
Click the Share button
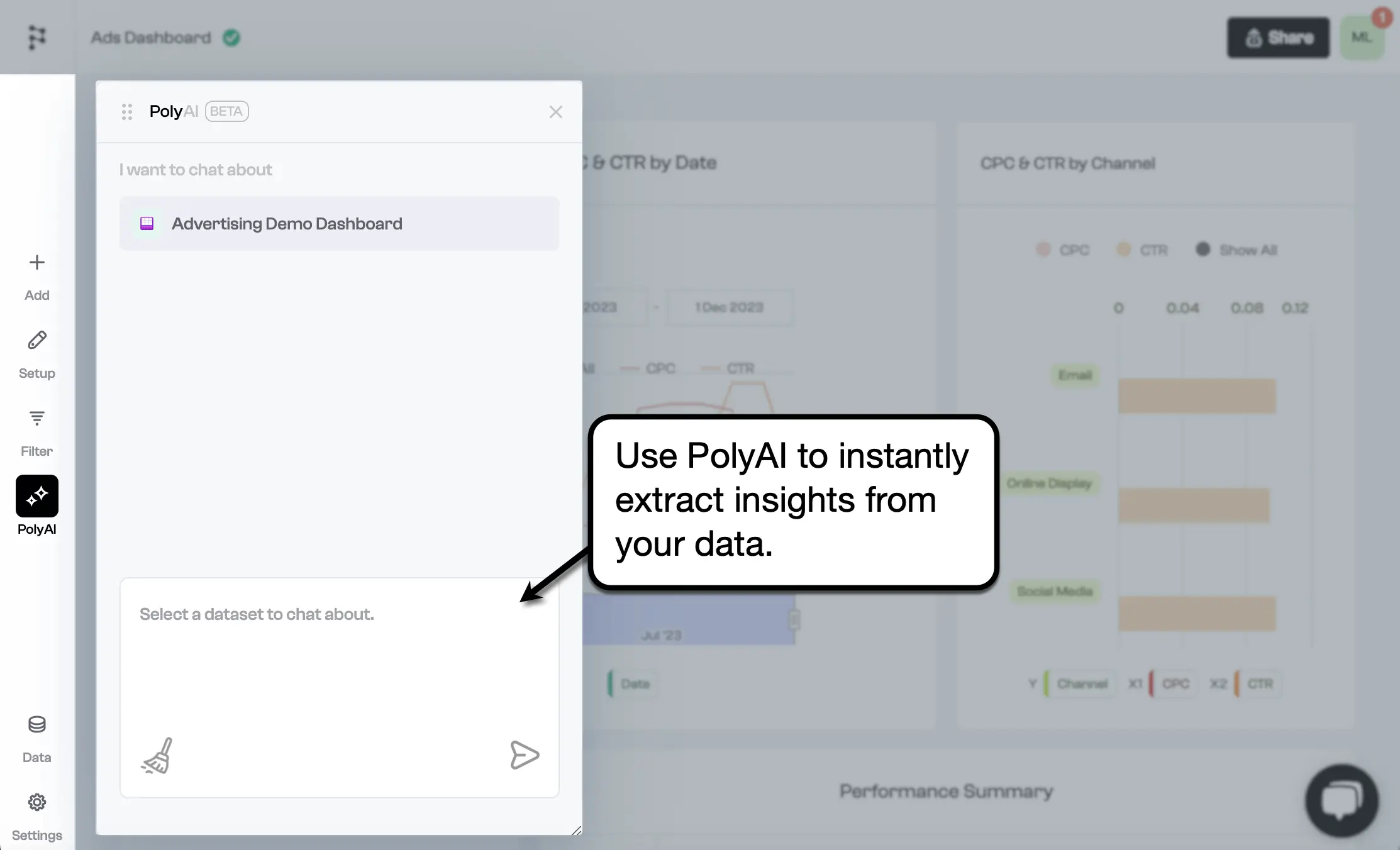pyautogui.click(x=1278, y=37)
